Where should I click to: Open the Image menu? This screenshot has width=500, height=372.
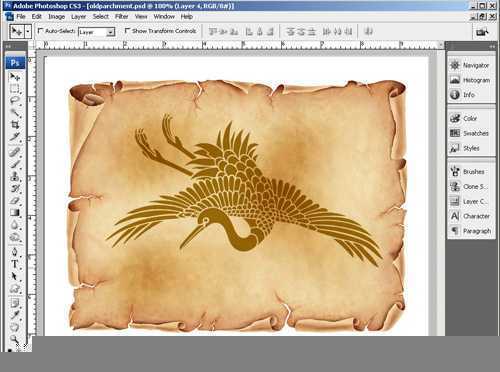[56, 17]
